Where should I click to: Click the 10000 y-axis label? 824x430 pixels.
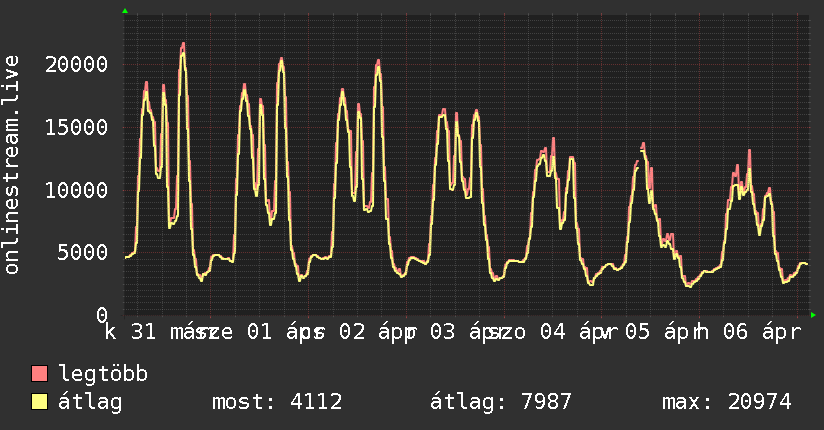[x=76, y=190]
